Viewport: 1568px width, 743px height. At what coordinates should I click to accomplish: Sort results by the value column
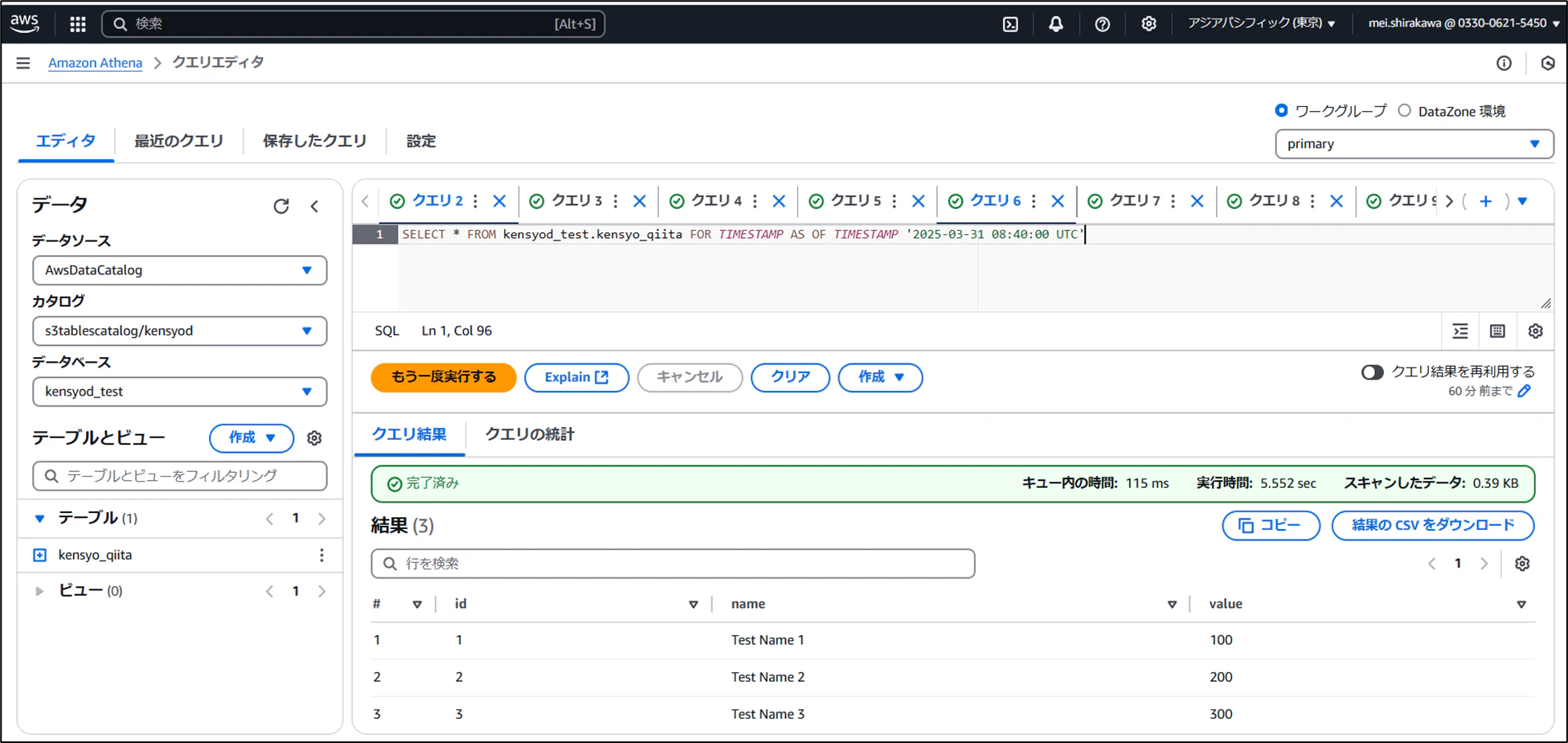tap(1521, 605)
